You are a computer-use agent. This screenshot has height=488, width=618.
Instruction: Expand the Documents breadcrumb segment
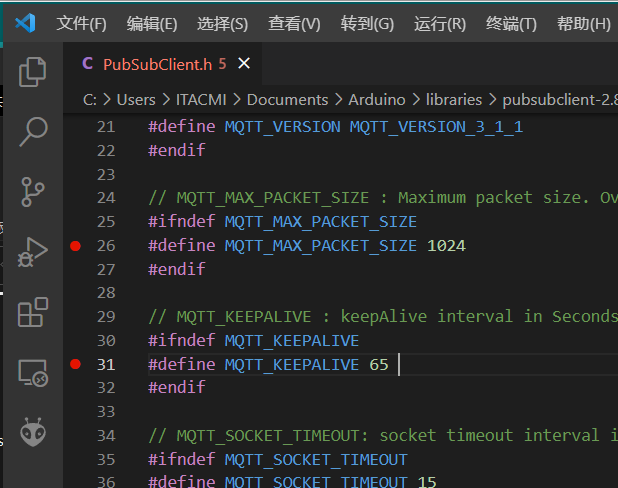pos(287,100)
